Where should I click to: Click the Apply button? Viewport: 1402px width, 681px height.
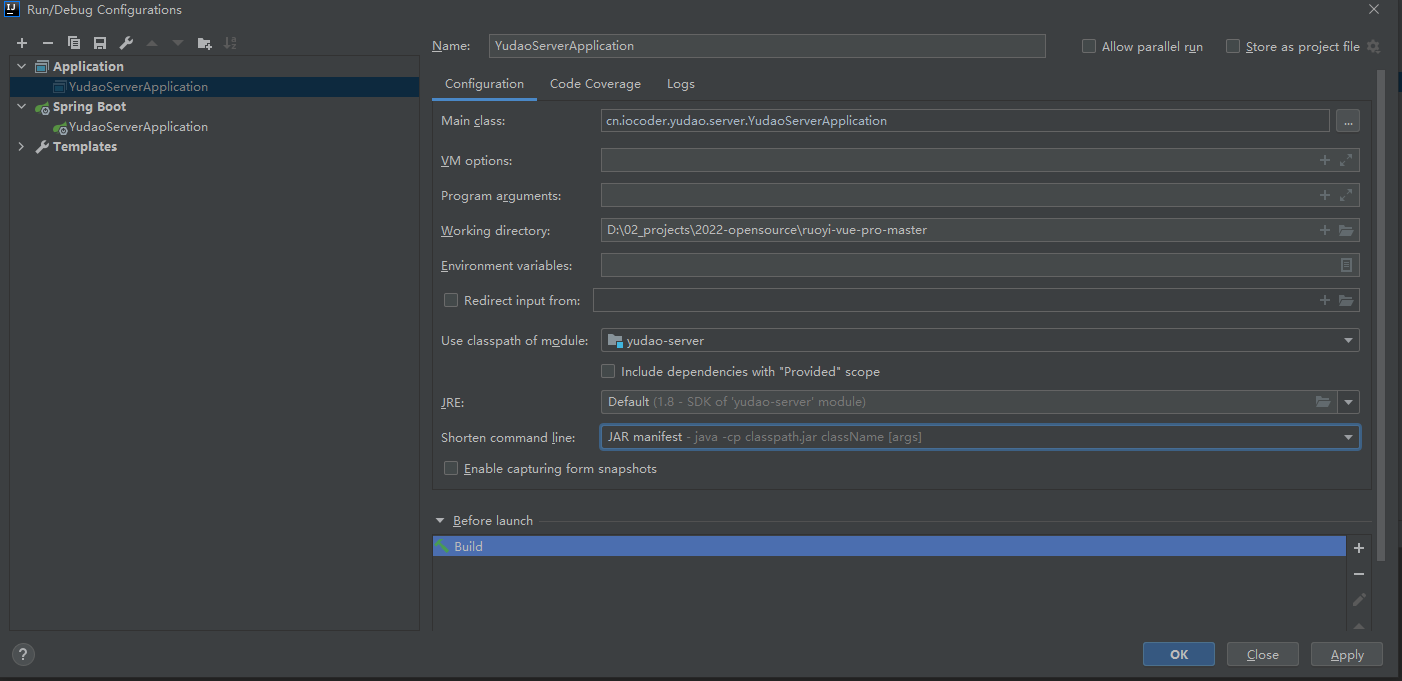tap(1347, 654)
